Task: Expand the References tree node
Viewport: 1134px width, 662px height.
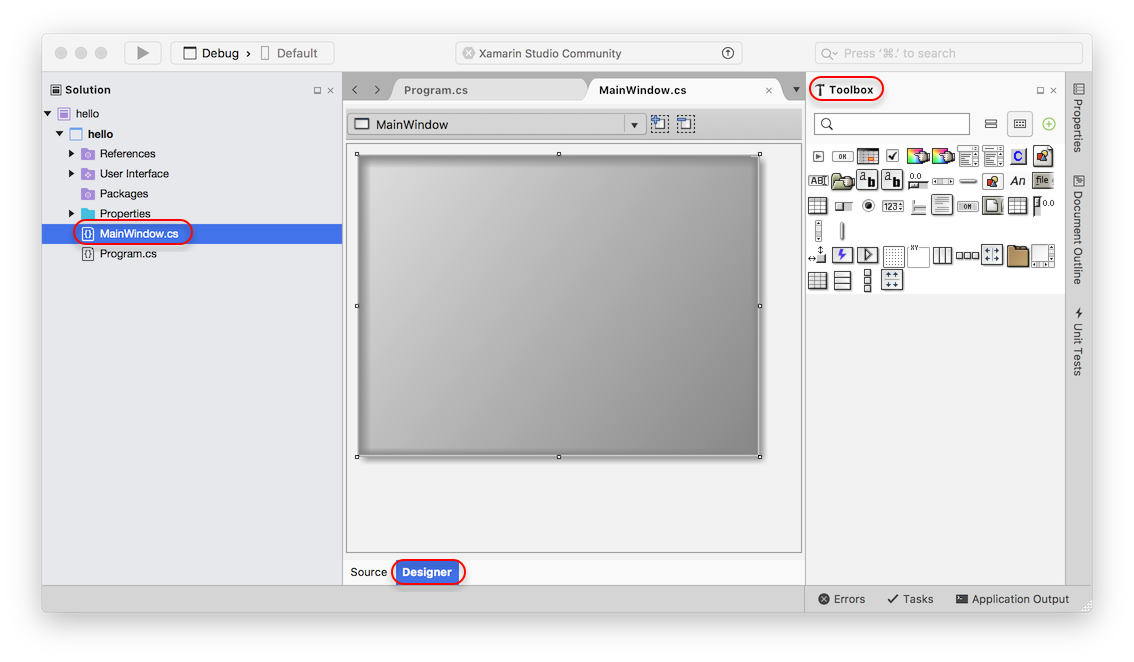Action: coord(71,154)
